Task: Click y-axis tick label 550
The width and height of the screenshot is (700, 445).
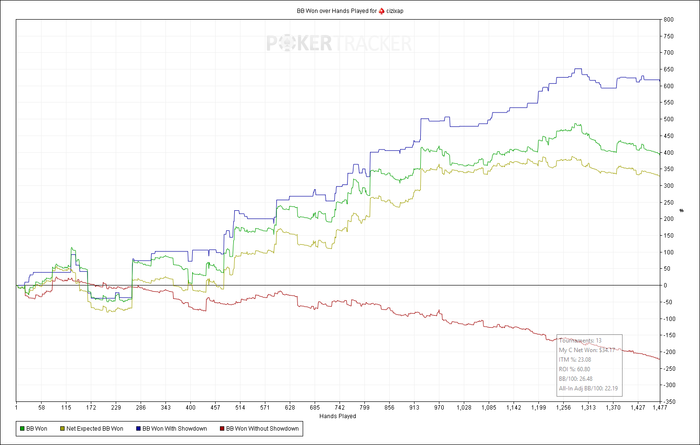Action: pyautogui.click(x=669, y=103)
